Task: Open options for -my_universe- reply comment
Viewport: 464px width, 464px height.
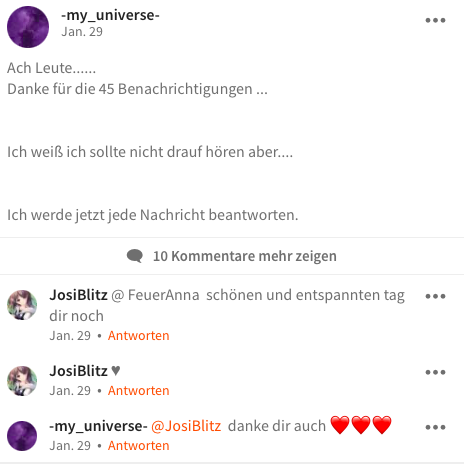Action: click(435, 427)
